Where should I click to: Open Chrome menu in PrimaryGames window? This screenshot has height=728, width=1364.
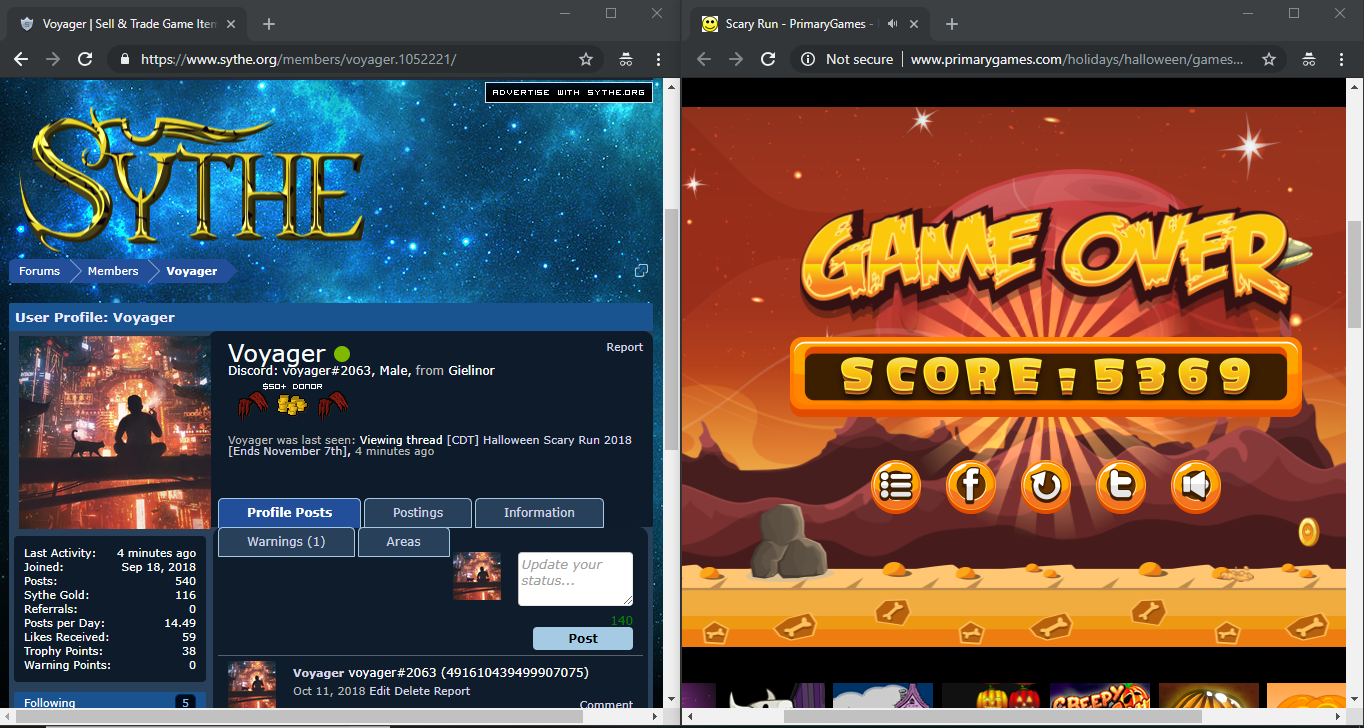pyautogui.click(x=1341, y=59)
